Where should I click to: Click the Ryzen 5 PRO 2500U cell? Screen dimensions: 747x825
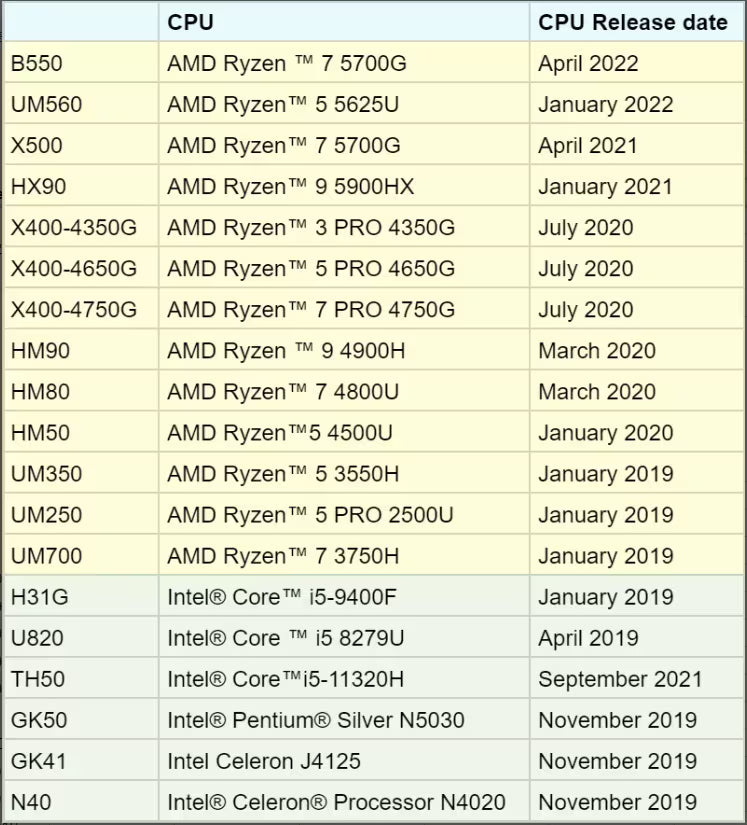pyautogui.click(x=310, y=515)
